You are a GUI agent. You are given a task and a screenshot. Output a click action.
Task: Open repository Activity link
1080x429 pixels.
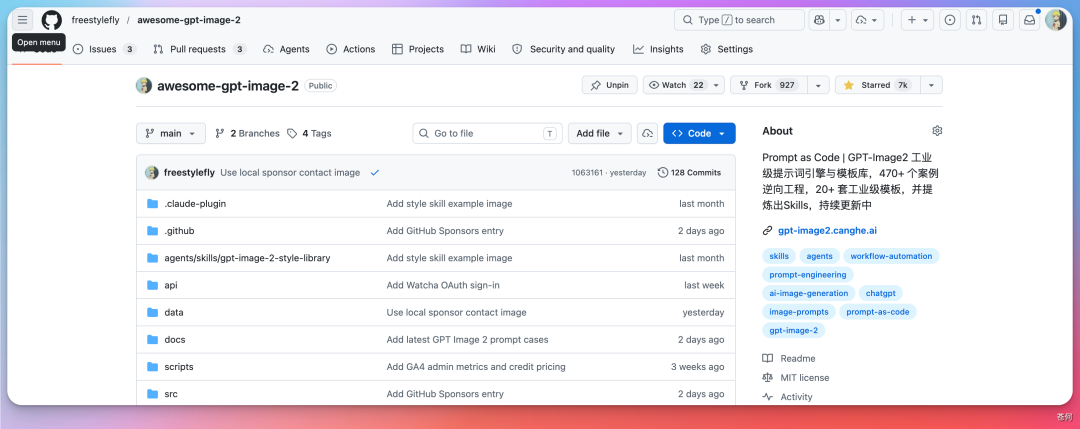pyautogui.click(x=788, y=397)
